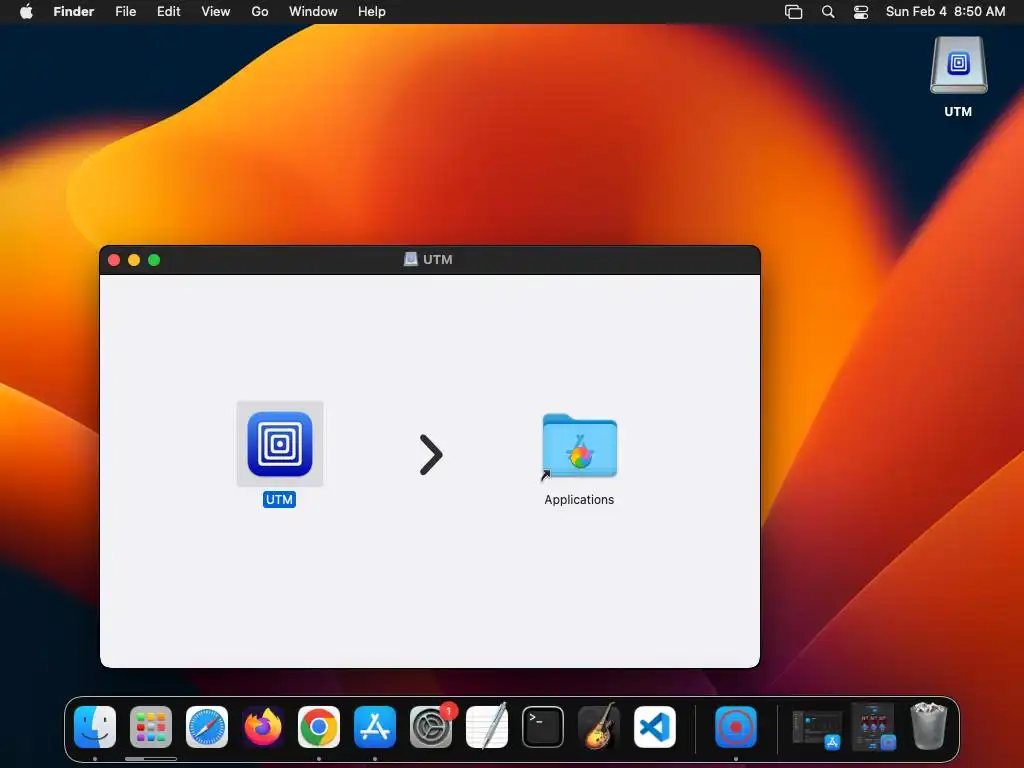
Task: Maximize the UTM window with green button
Action: pyautogui.click(x=154, y=260)
